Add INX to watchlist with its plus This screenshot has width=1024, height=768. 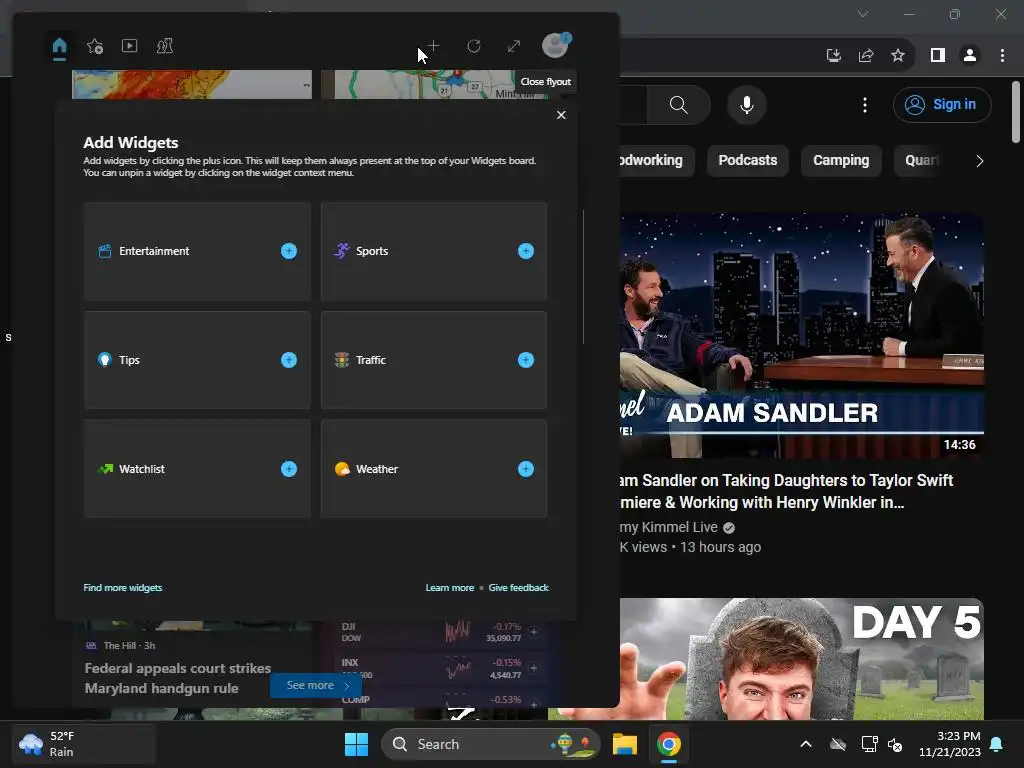click(x=534, y=667)
